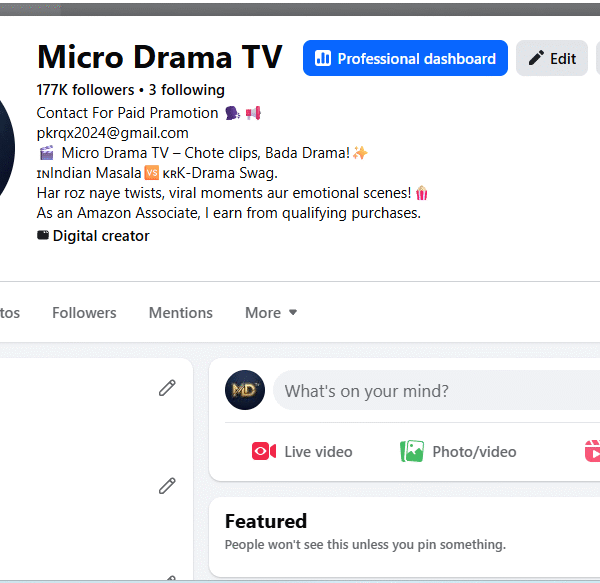600x583 pixels.
Task: Click the "Har roz naye twists" bio line
Action: coord(232,193)
